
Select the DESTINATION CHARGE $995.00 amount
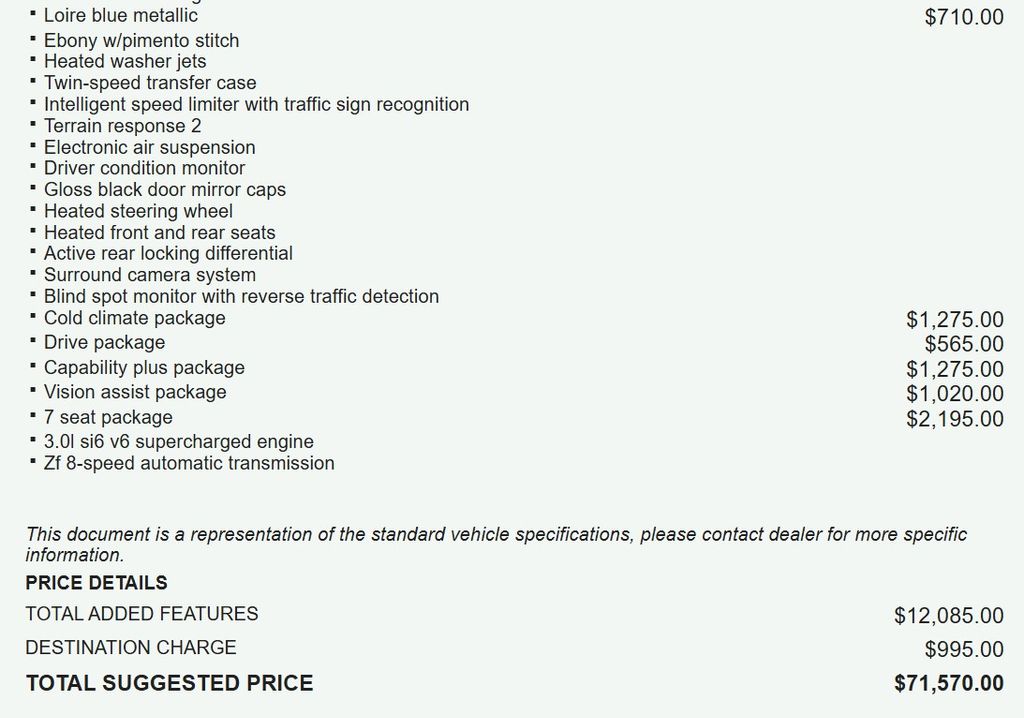[x=964, y=650]
